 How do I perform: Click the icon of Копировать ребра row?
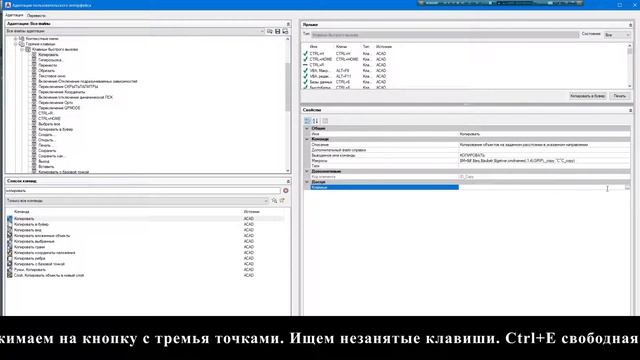[10, 258]
